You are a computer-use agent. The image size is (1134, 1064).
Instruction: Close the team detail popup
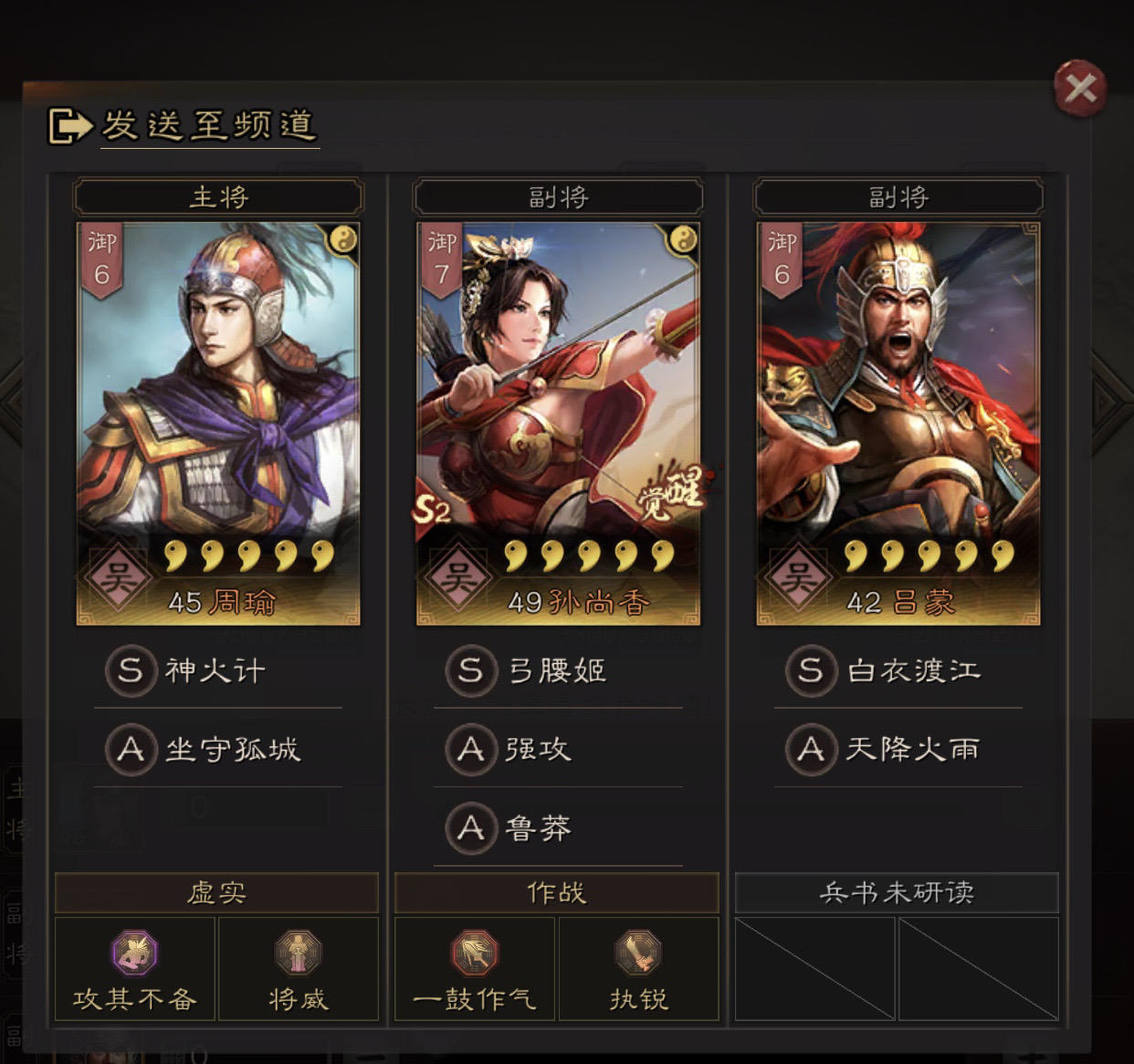point(1080,89)
